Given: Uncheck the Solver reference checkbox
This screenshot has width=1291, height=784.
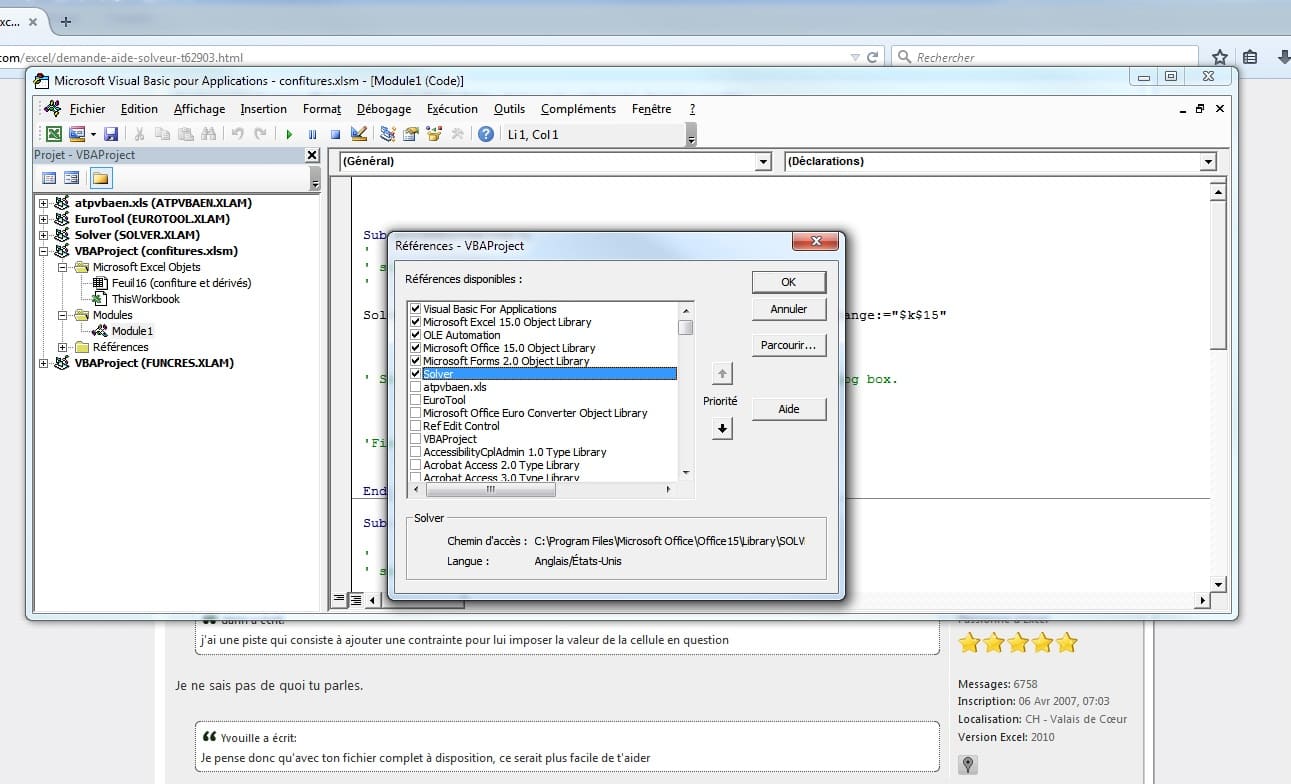Looking at the screenshot, I should click(x=415, y=374).
